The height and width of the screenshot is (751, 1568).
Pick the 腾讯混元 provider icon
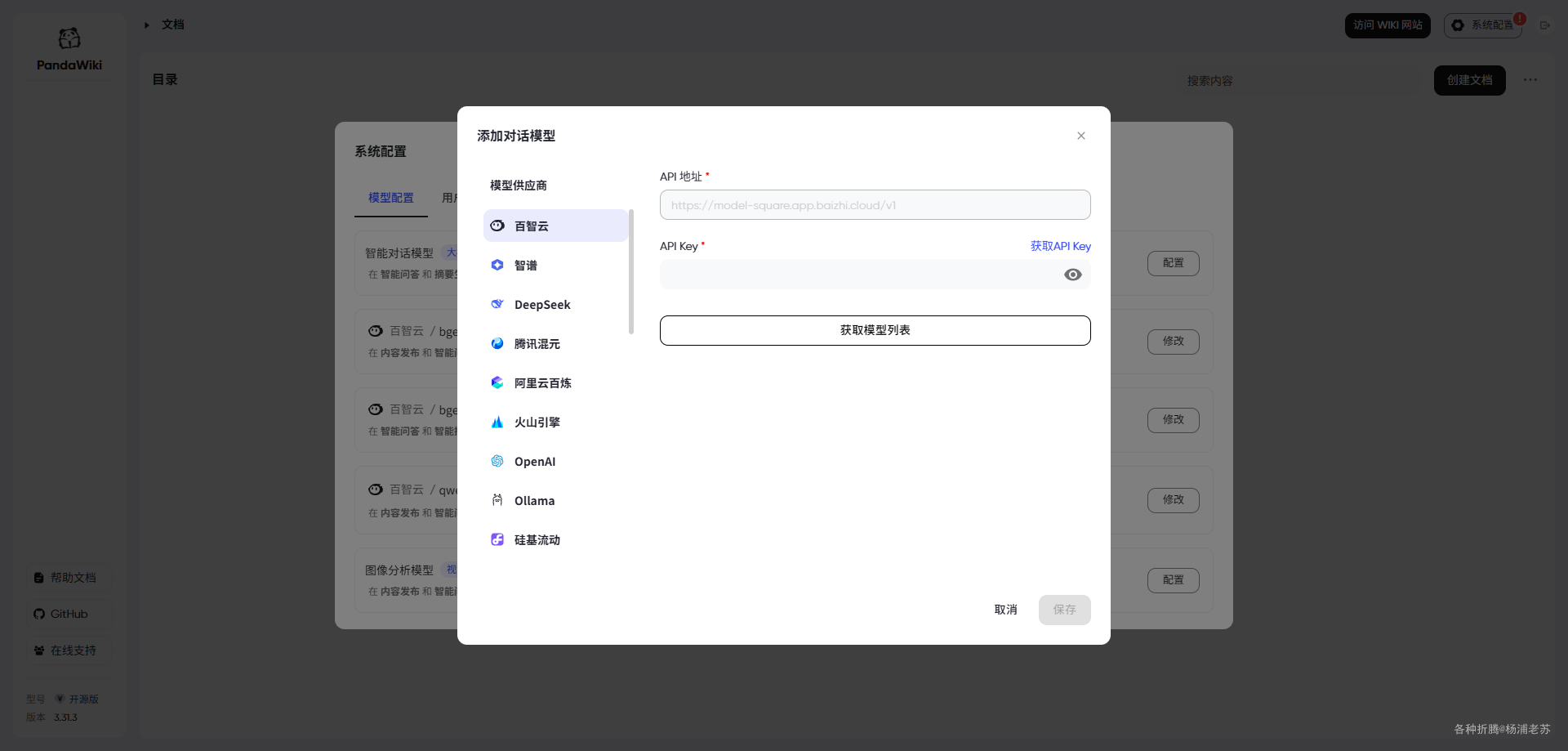[497, 343]
